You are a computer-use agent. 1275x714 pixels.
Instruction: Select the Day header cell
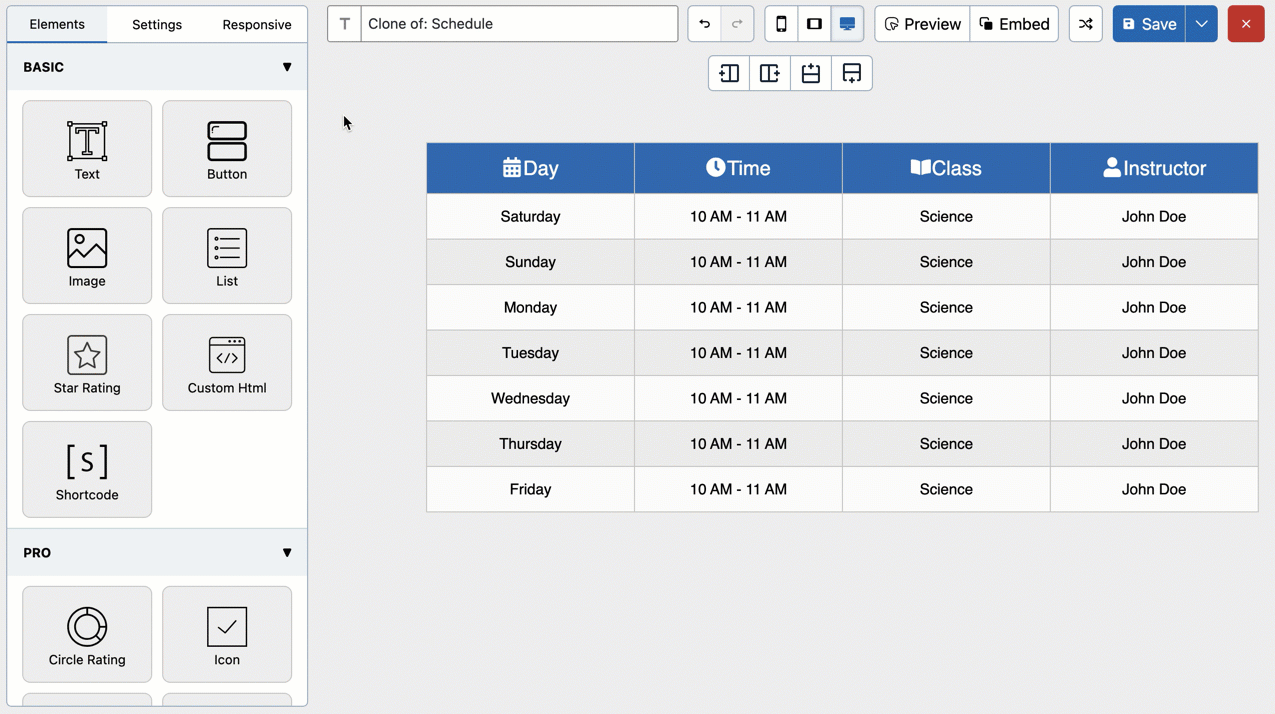click(530, 168)
